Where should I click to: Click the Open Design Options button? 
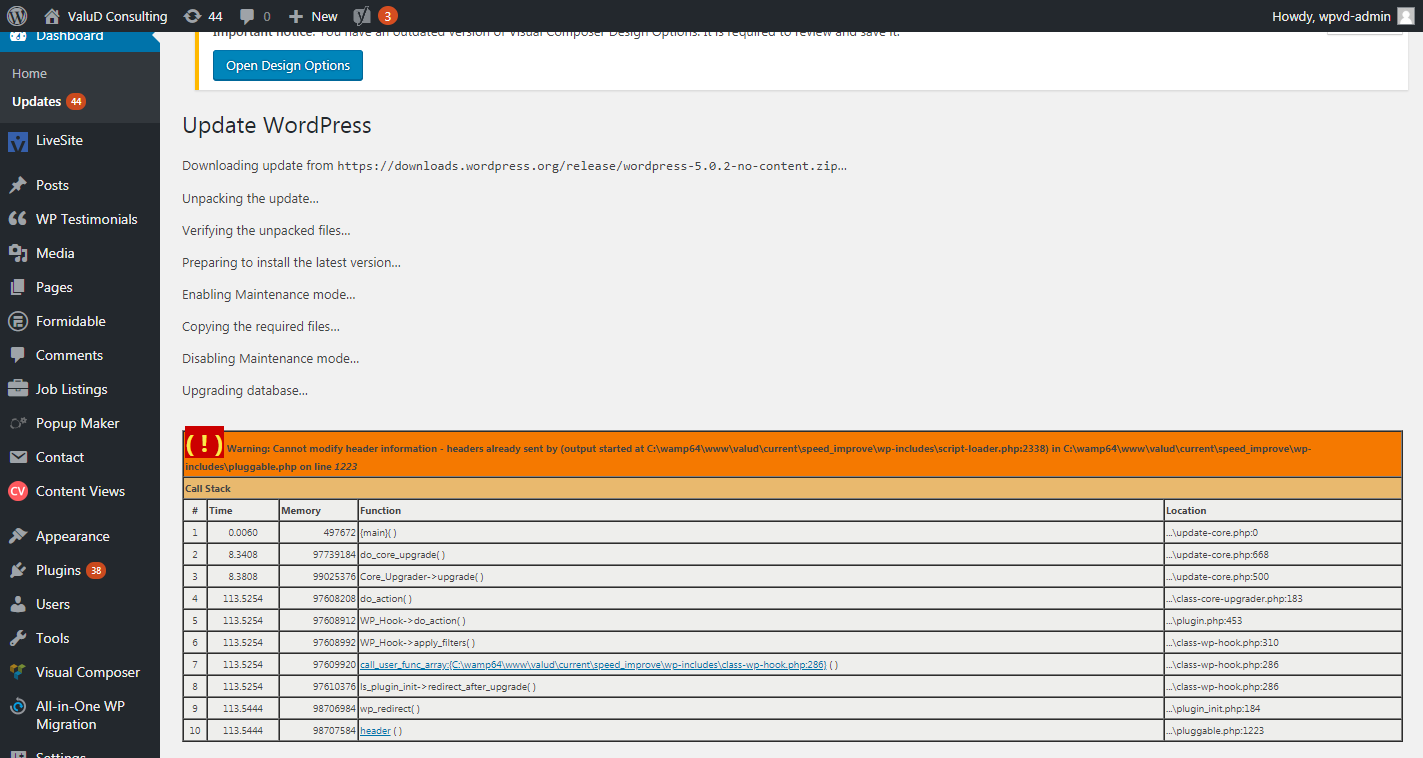pyautogui.click(x=288, y=65)
